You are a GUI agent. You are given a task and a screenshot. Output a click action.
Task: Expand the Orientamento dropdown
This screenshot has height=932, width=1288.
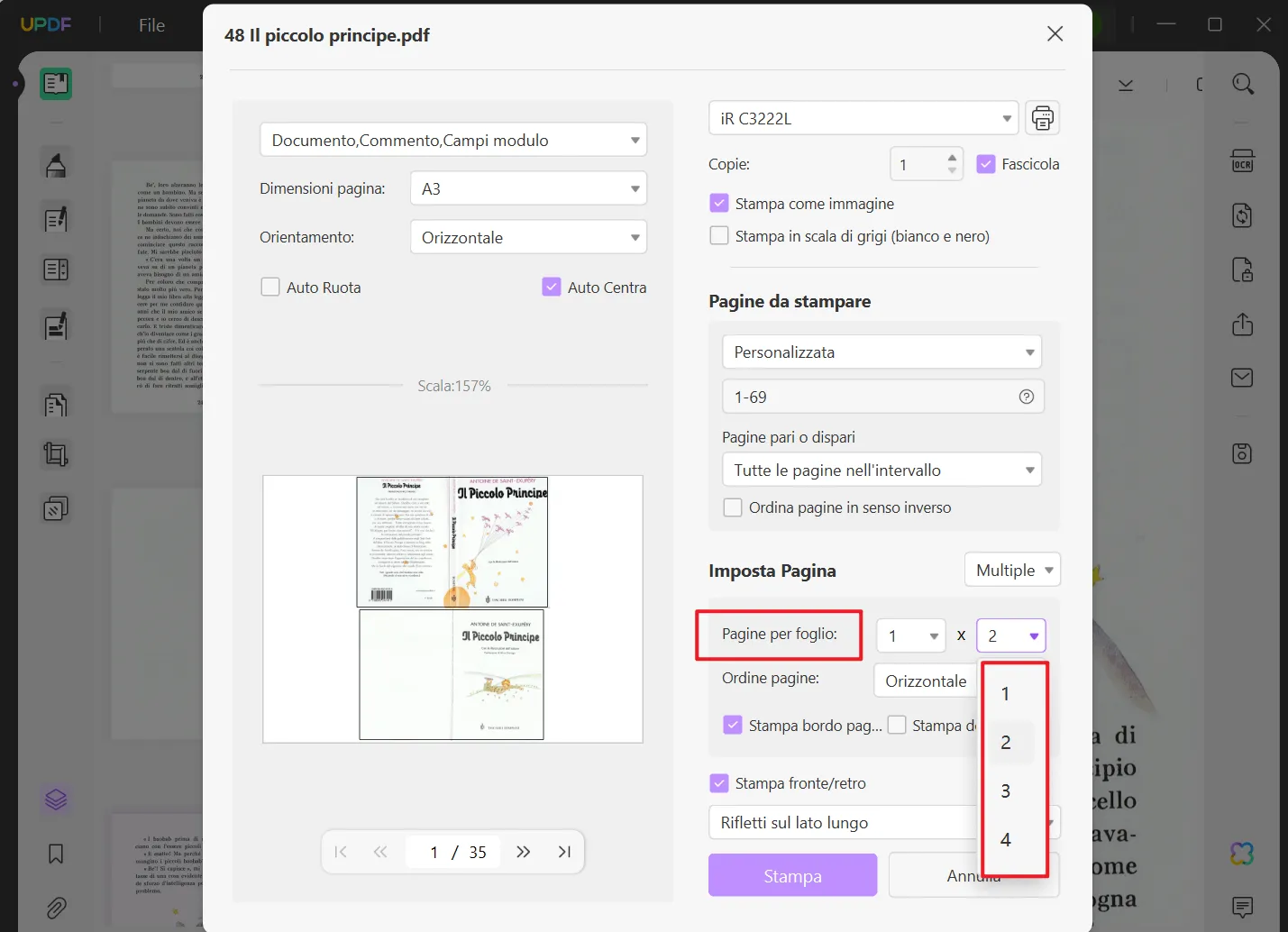[x=528, y=238]
